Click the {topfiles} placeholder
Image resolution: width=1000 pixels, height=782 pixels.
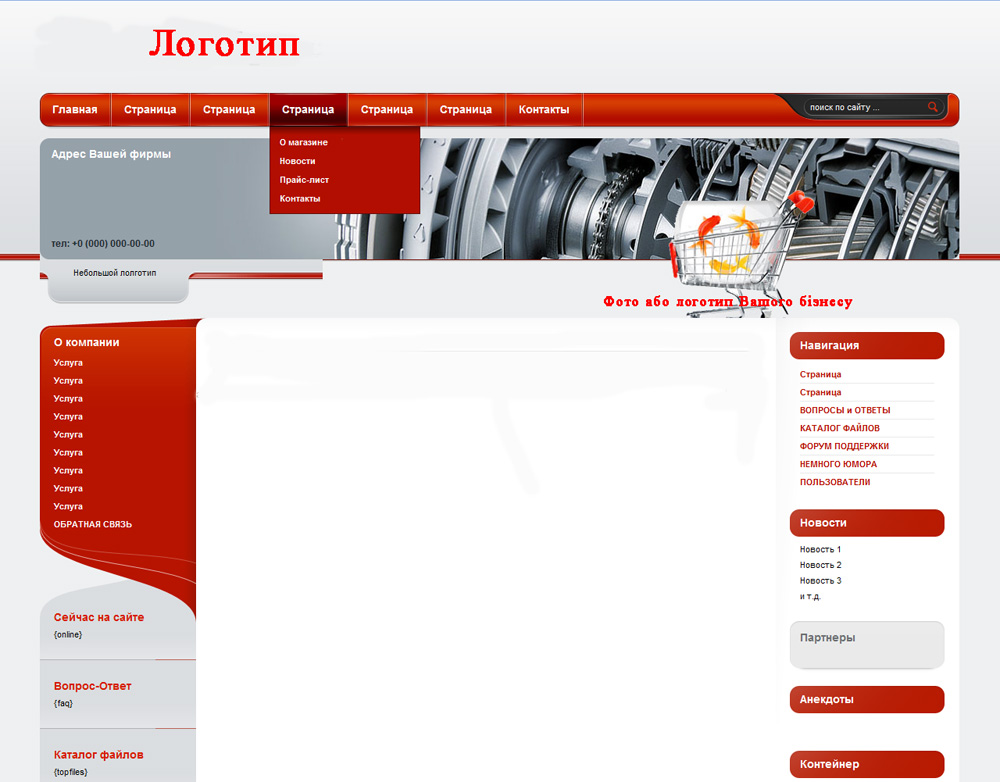71,772
